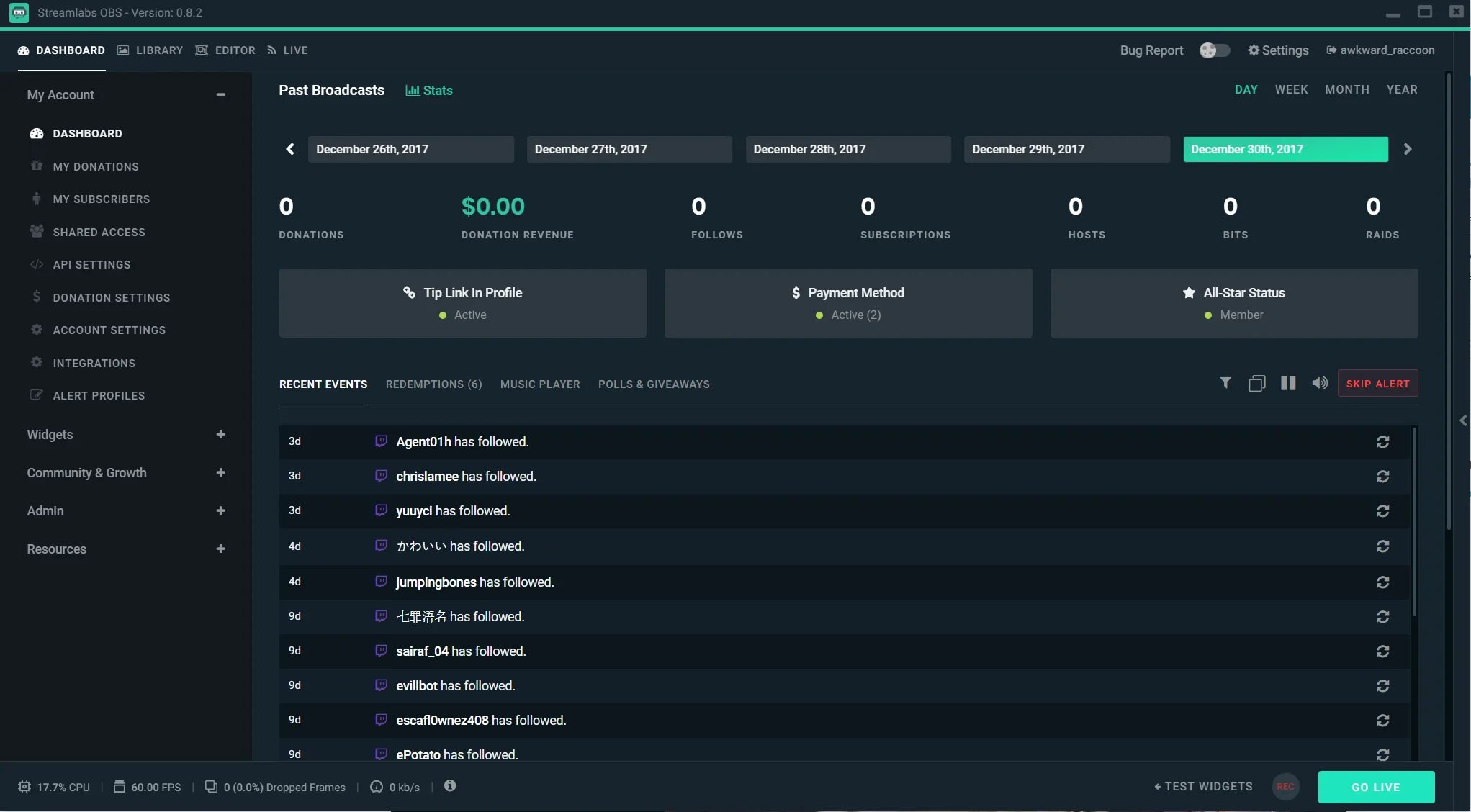The width and height of the screenshot is (1471, 812).
Task: Mute event sounds with speaker icon
Action: (1319, 383)
